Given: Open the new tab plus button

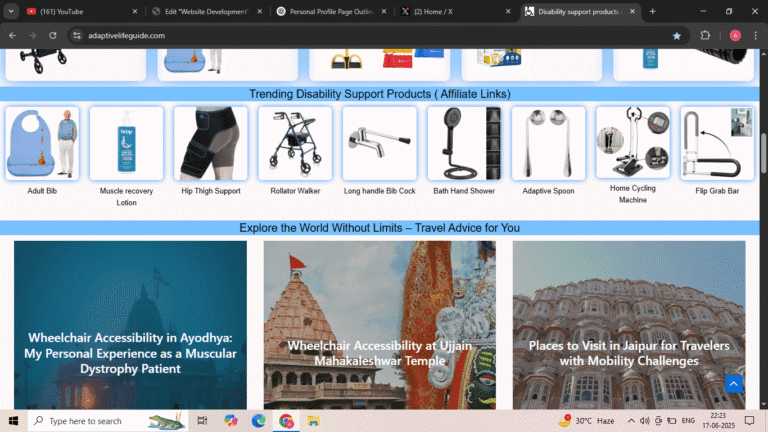Looking at the screenshot, I should 653,11.
